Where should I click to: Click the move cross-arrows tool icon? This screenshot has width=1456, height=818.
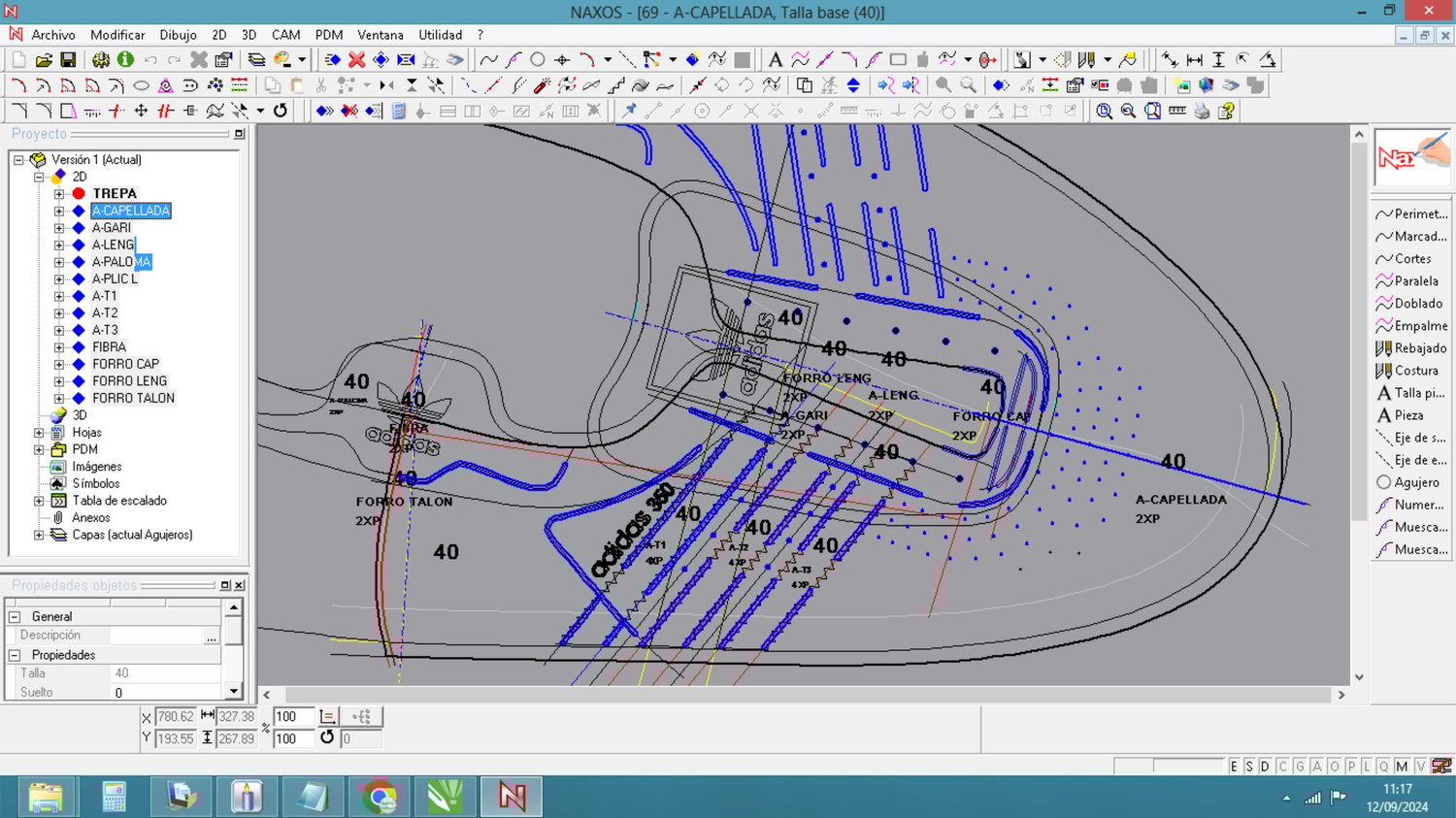pos(141,111)
